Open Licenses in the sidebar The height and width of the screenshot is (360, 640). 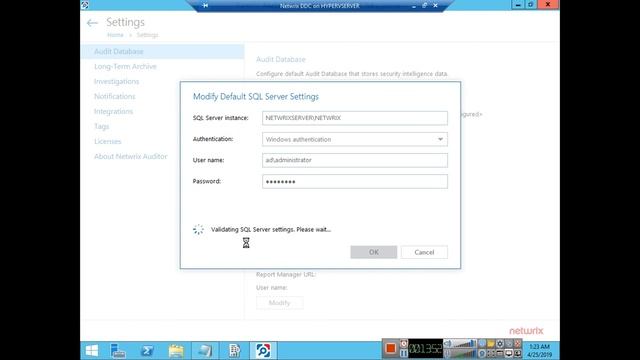click(x=107, y=141)
